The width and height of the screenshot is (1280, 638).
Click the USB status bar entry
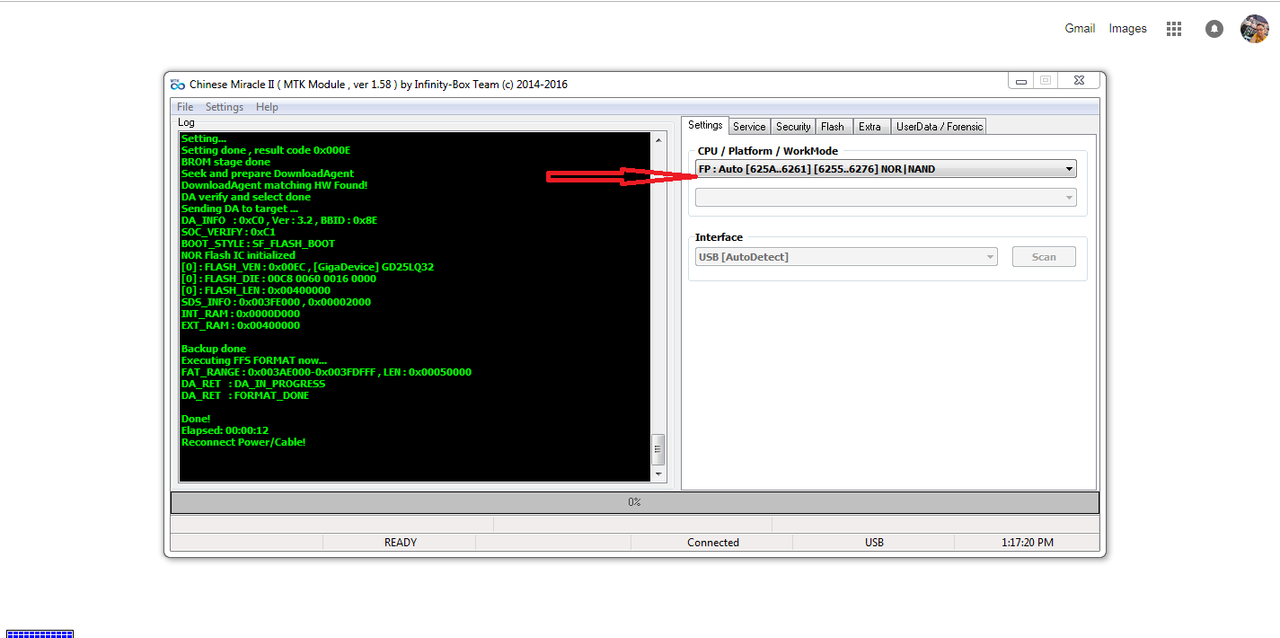(874, 542)
